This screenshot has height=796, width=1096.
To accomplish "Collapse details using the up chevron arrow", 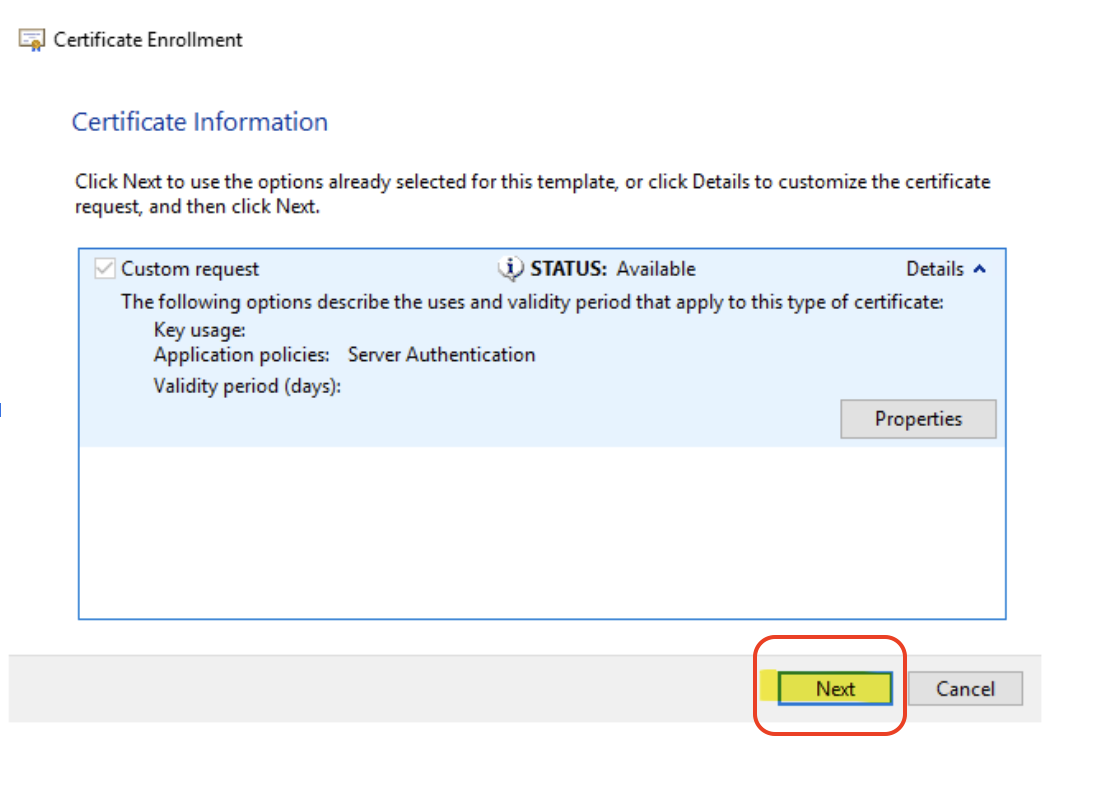I will click(x=979, y=268).
